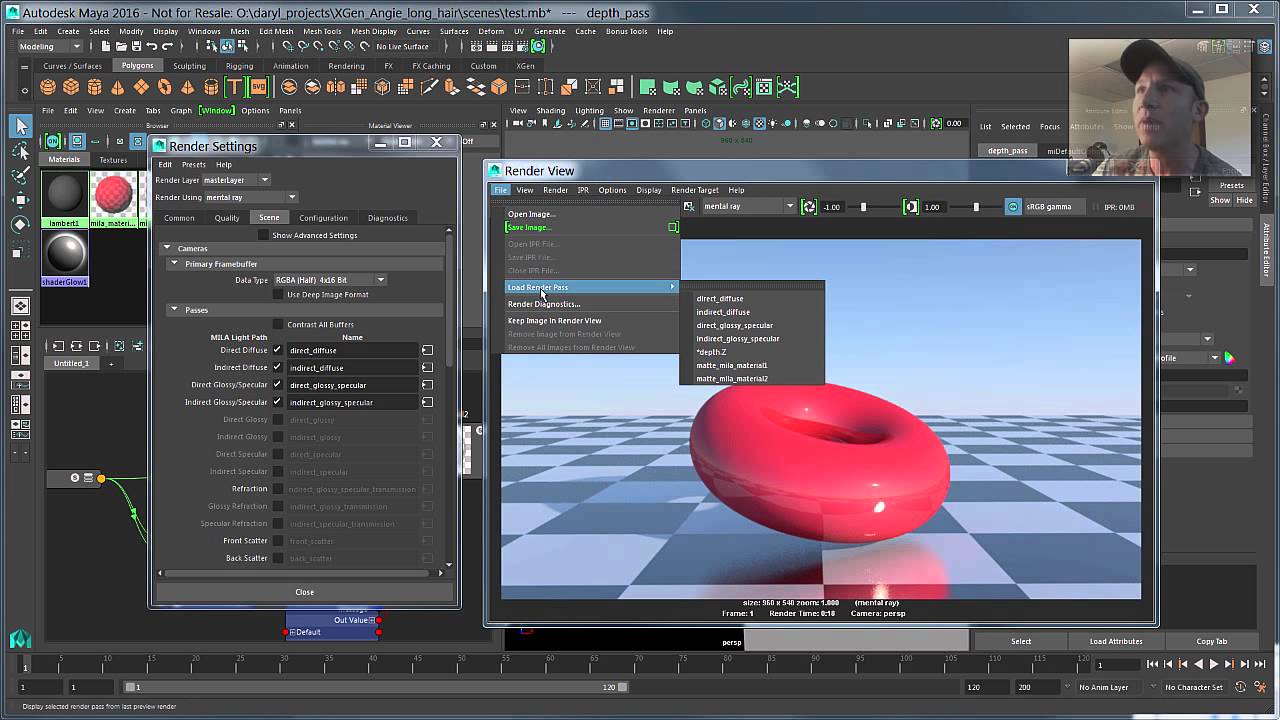This screenshot has height=720, width=1280.
Task: Enable Use Deep Image Format checkbox
Action: pyautogui.click(x=279, y=294)
